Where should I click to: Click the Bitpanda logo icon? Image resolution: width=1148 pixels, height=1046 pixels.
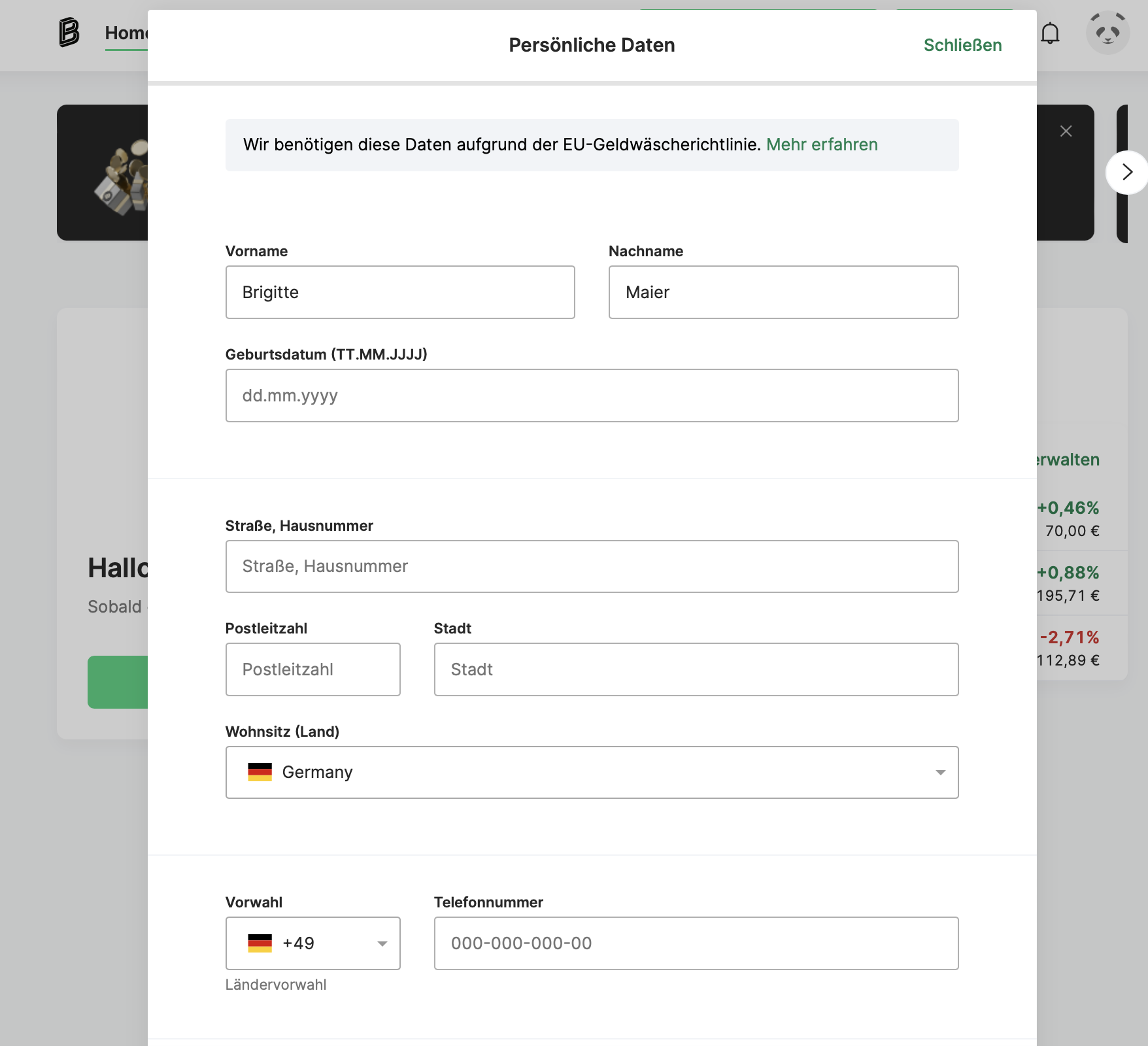69,33
